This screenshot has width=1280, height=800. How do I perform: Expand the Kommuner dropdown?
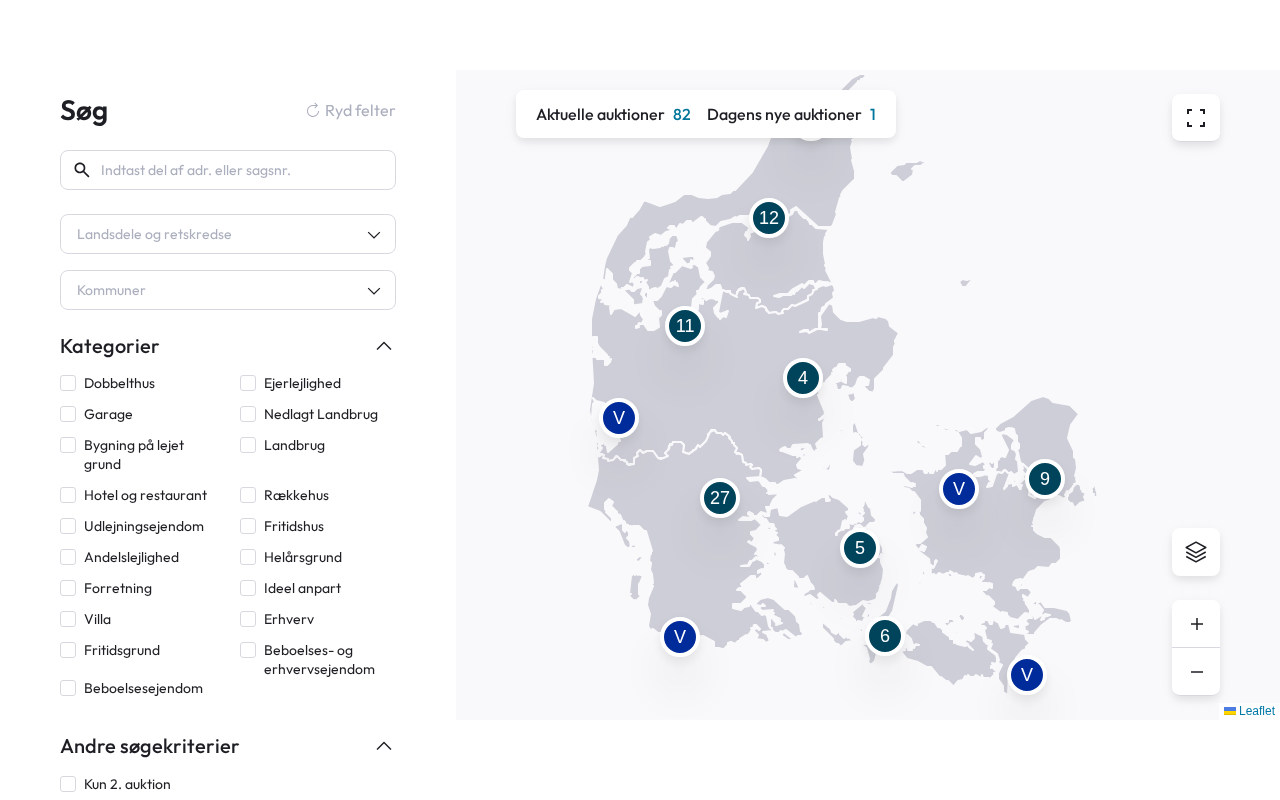tap(228, 290)
